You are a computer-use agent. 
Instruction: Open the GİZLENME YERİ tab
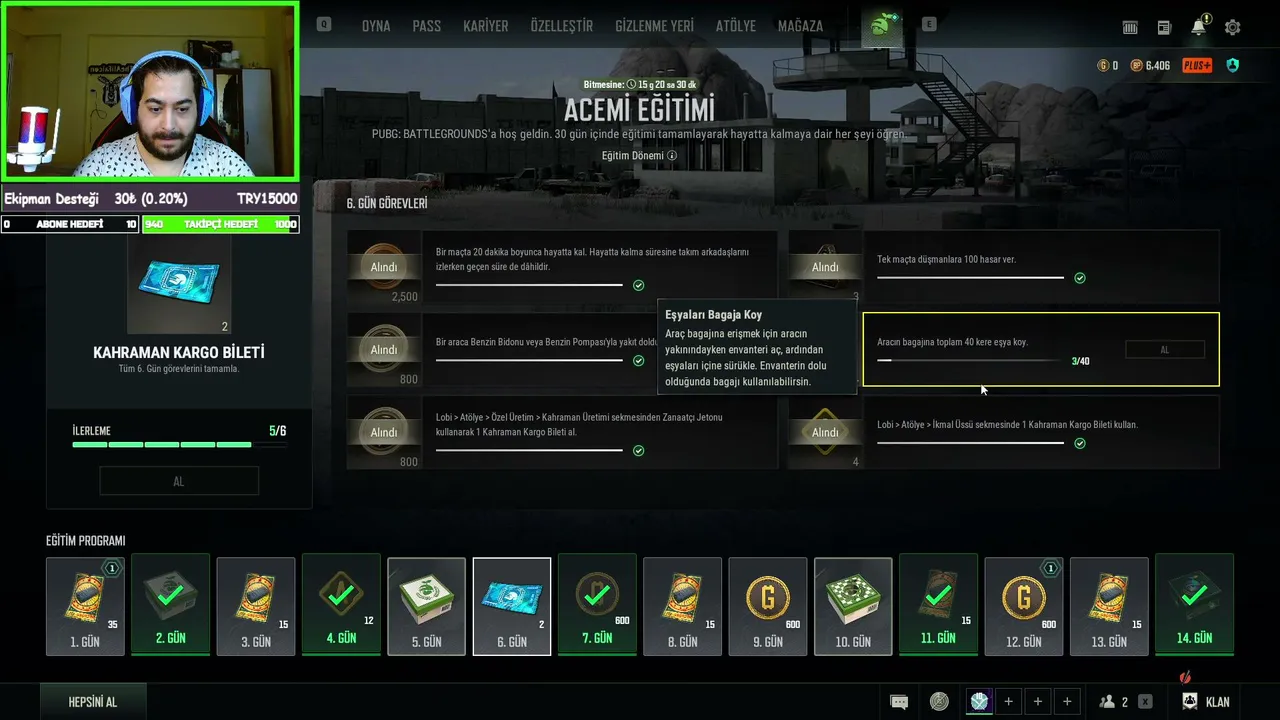(x=654, y=26)
